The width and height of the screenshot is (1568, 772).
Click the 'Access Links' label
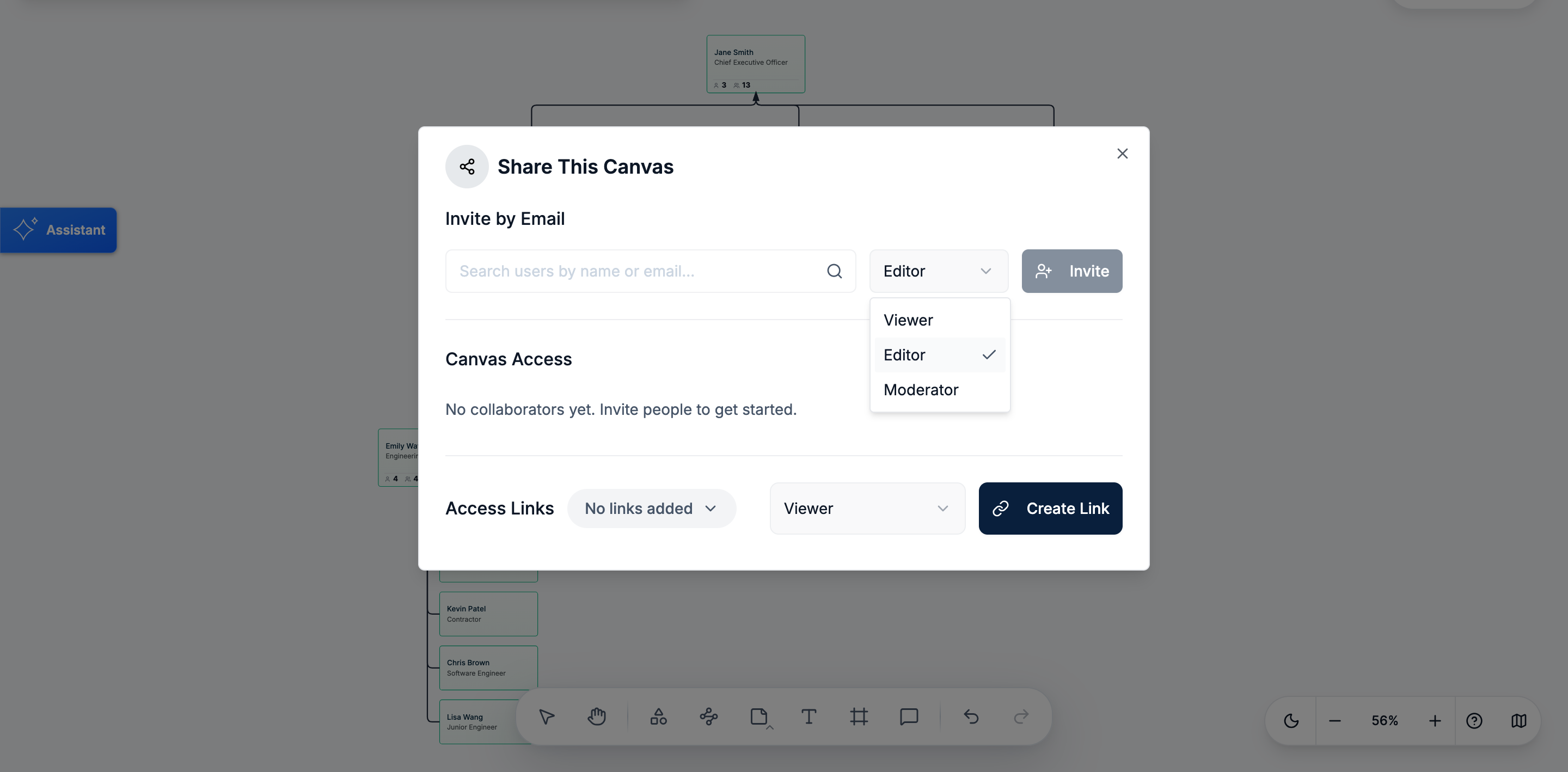click(x=499, y=508)
